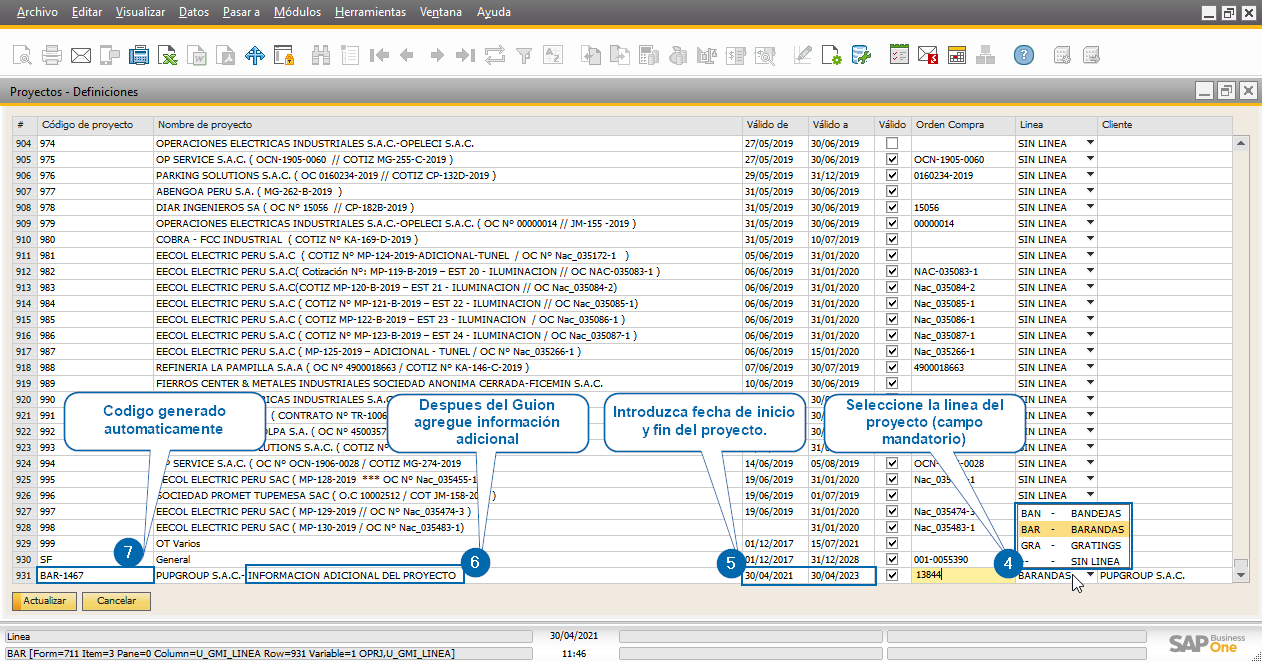Expand Linea dropdown for row 910 COBRA
Image resolution: width=1262 pixels, height=662 pixels.
point(1090,239)
